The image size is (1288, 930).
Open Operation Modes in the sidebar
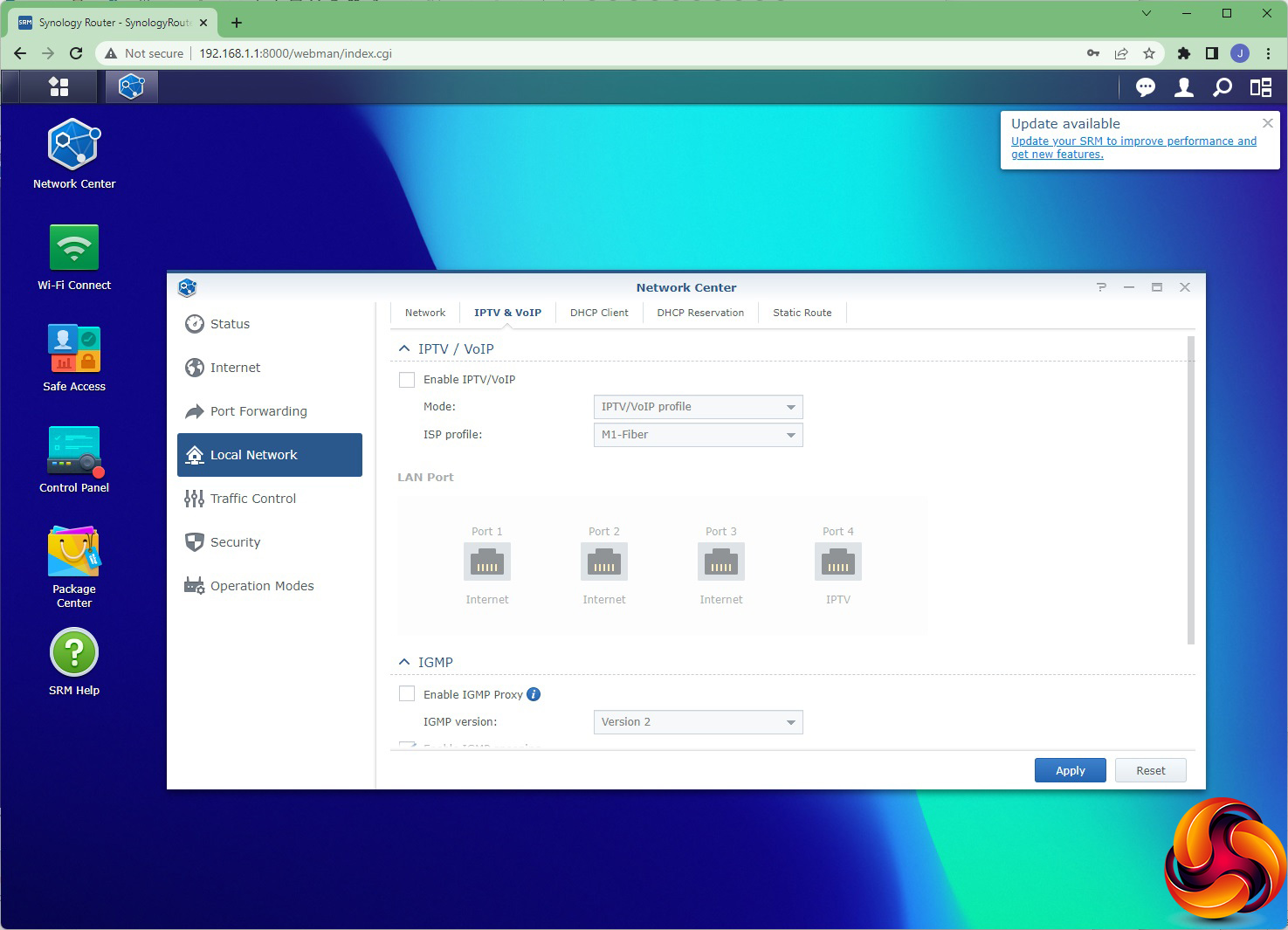click(270, 586)
